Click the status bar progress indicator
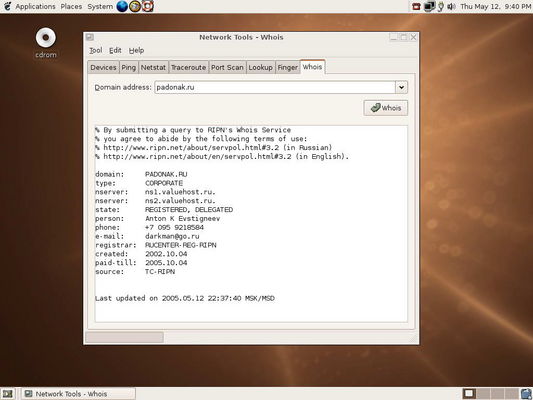The width and height of the screenshot is (533, 400). click(x=124, y=337)
